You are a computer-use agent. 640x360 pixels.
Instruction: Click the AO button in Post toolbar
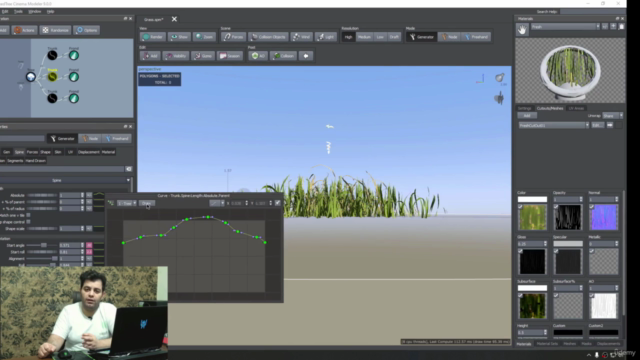pos(258,56)
